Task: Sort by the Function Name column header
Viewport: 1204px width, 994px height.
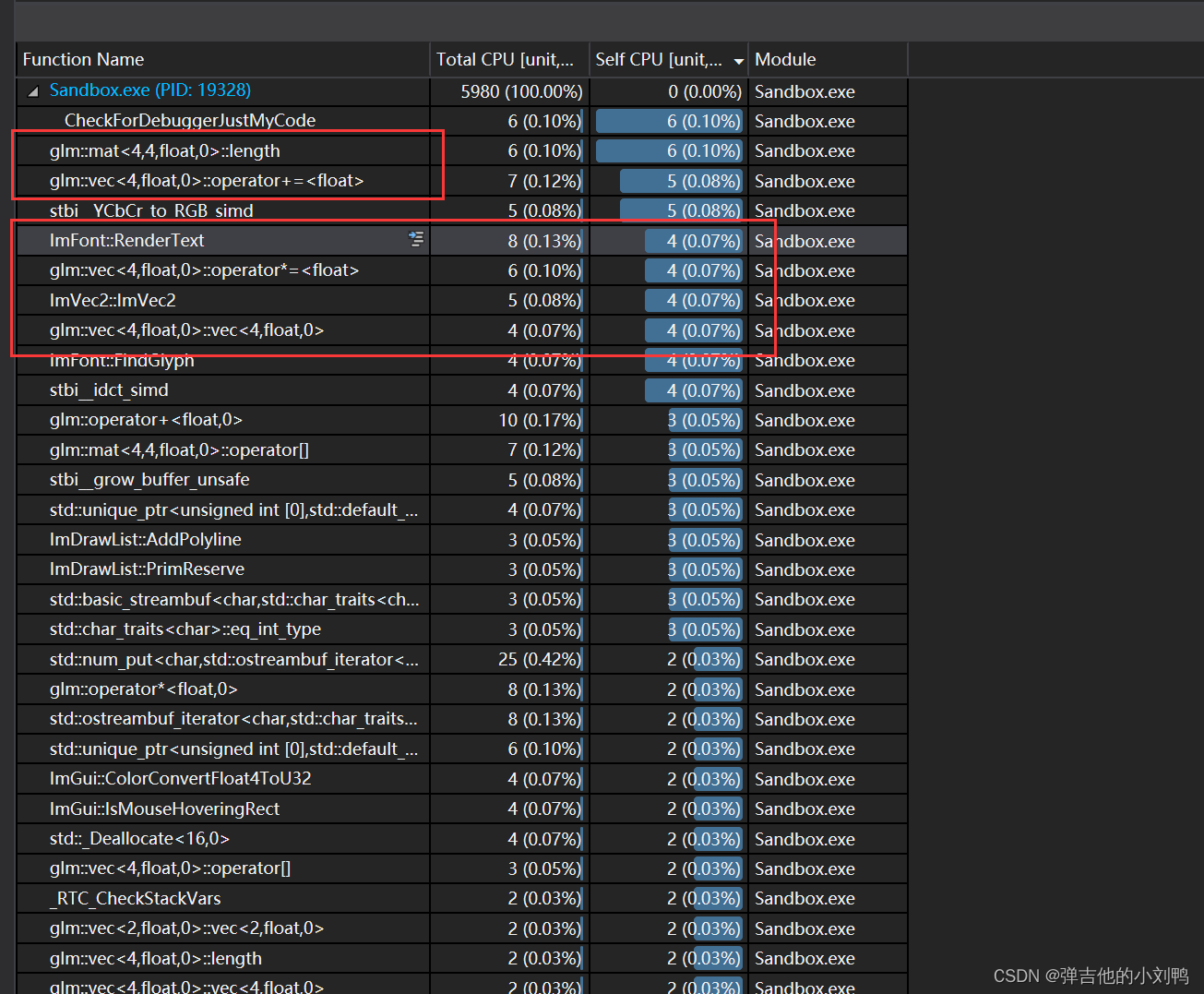Action: coord(222,59)
